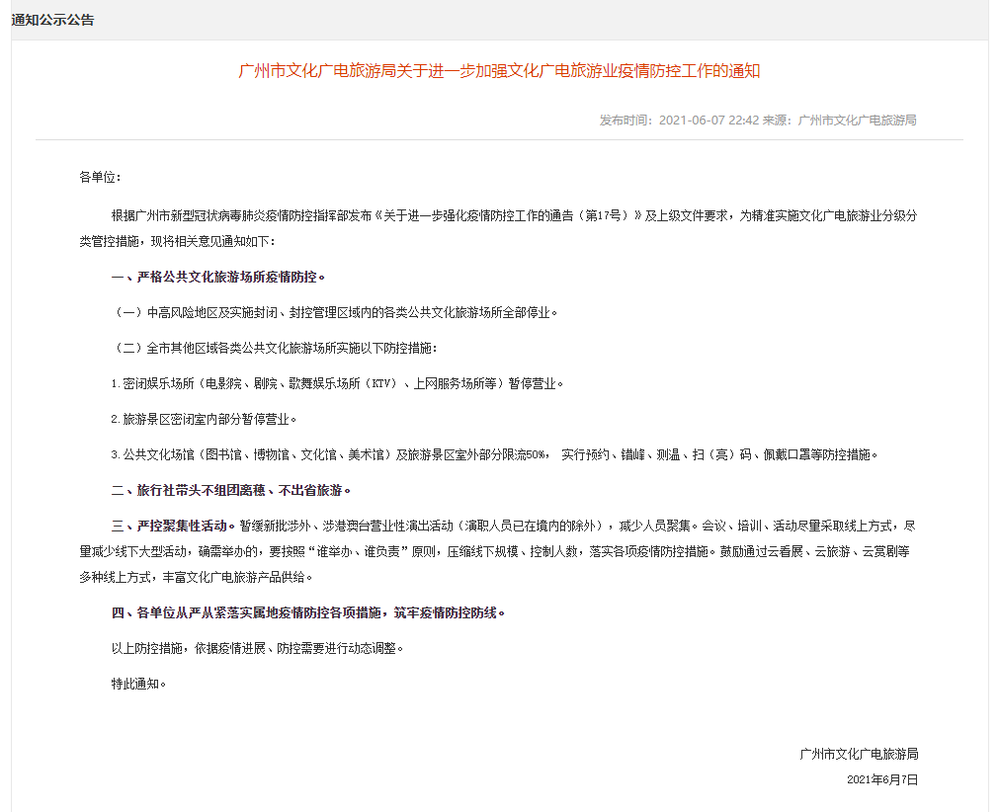Viewport: 1000px width, 812px height.
Task: Open the notice titled 广州市文化广电旅游局关于进一步加强文化广电旅游业疫情防控工作的通知
Action: [499, 72]
